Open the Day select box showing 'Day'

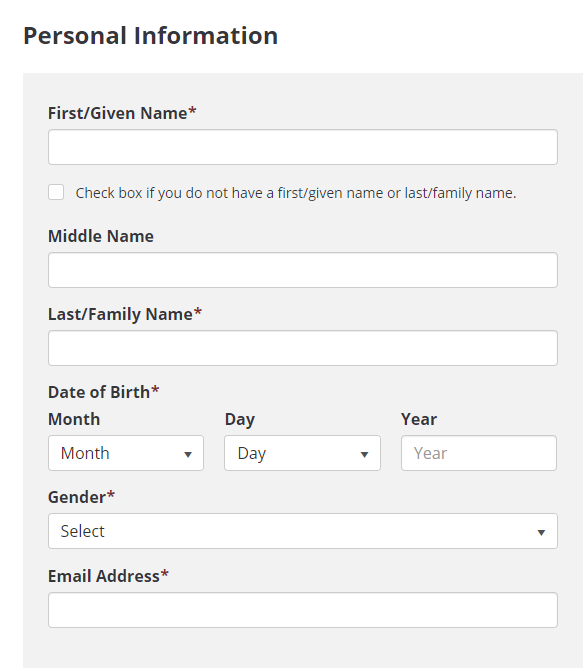pyautogui.click(x=302, y=453)
